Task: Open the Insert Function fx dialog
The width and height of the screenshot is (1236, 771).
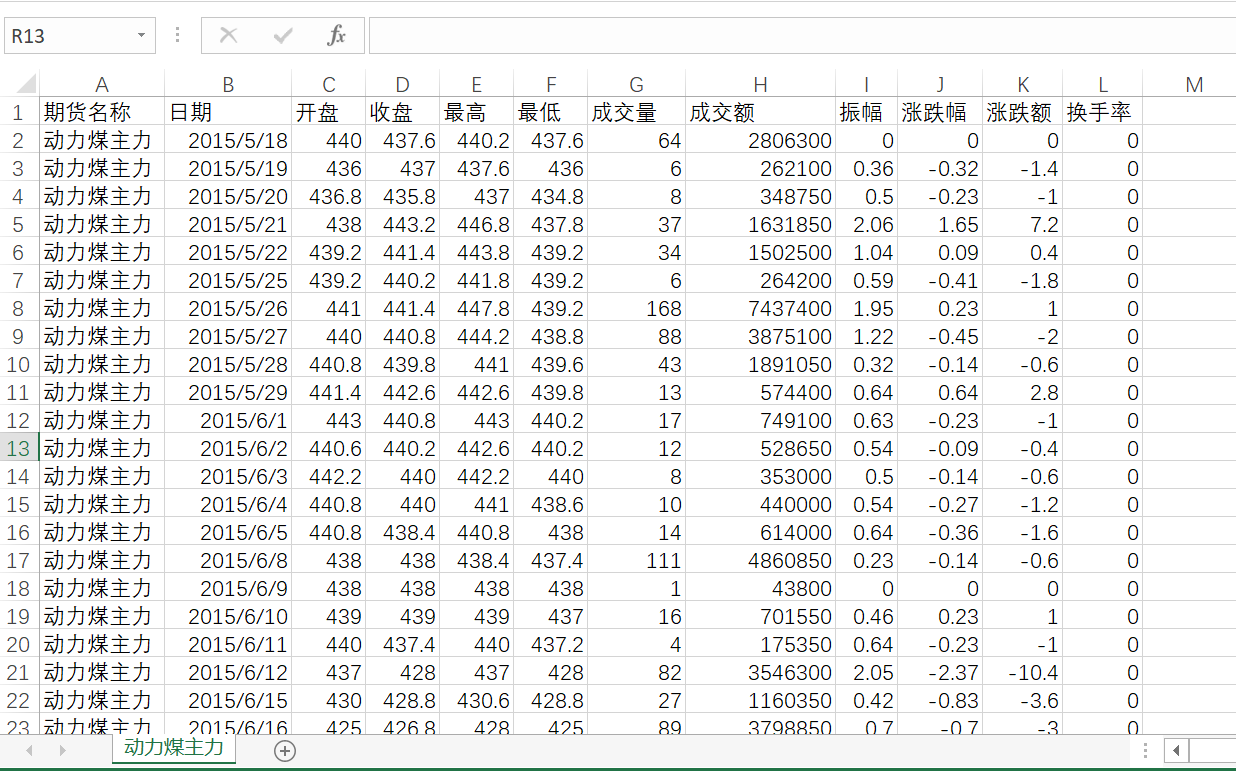Action: 336,36
